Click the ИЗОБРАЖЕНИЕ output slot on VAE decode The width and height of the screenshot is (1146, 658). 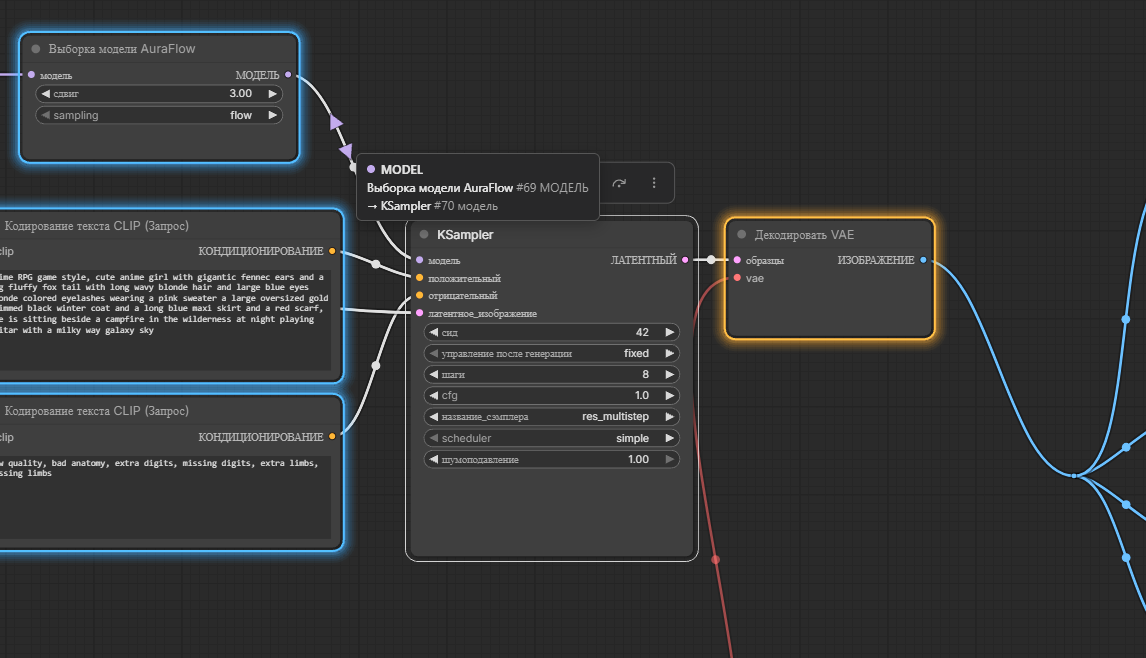(924, 260)
